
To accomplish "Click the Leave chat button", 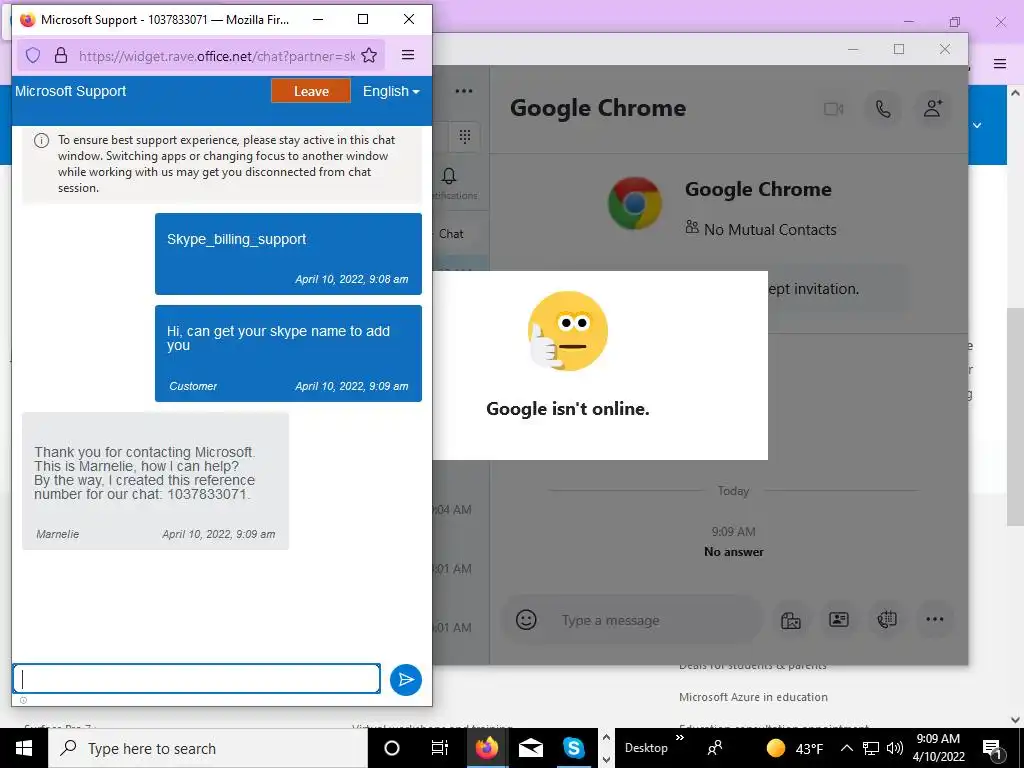I will point(311,91).
